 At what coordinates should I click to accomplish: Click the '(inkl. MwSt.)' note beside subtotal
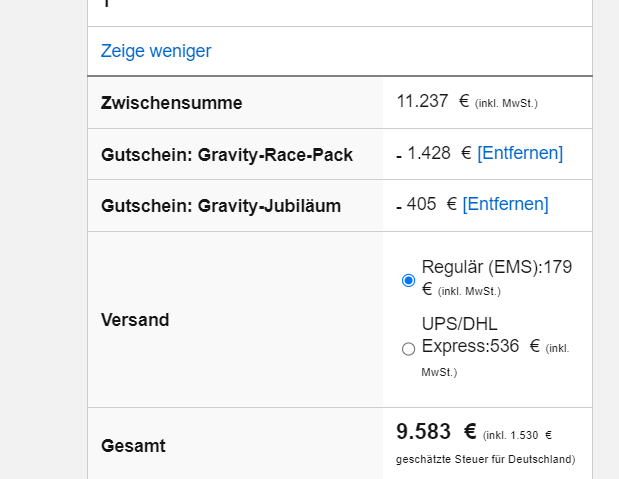[x=506, y=103]
